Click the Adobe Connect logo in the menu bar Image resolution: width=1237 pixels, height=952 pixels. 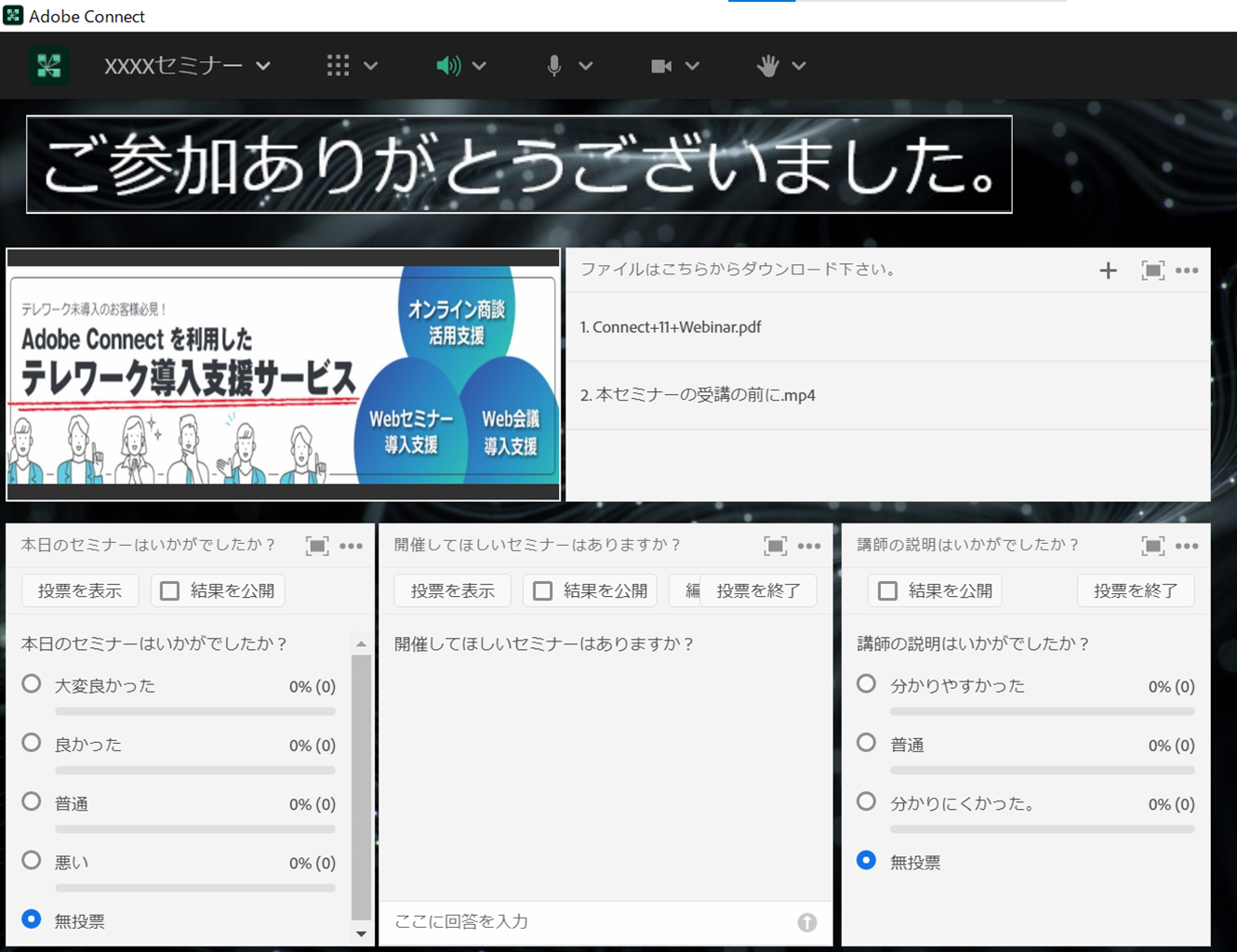pyautogui.click(x=48, y=65)
